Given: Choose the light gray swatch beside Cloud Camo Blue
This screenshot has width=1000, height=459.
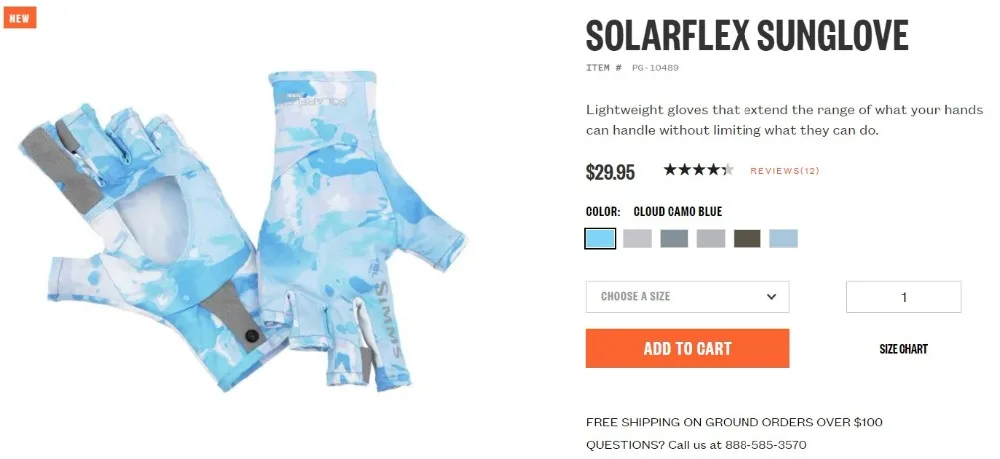Looking at the screenshot, I should coord(637,238).
